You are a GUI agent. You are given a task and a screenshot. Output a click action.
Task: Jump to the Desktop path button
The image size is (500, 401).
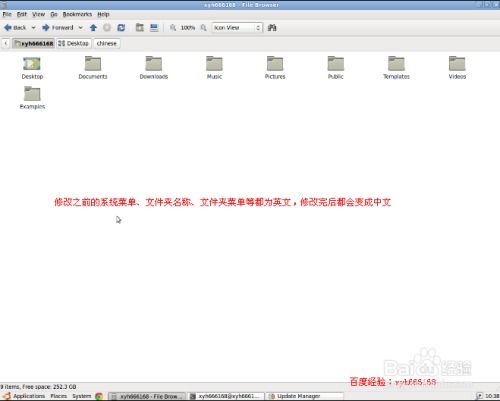(74, 43)
